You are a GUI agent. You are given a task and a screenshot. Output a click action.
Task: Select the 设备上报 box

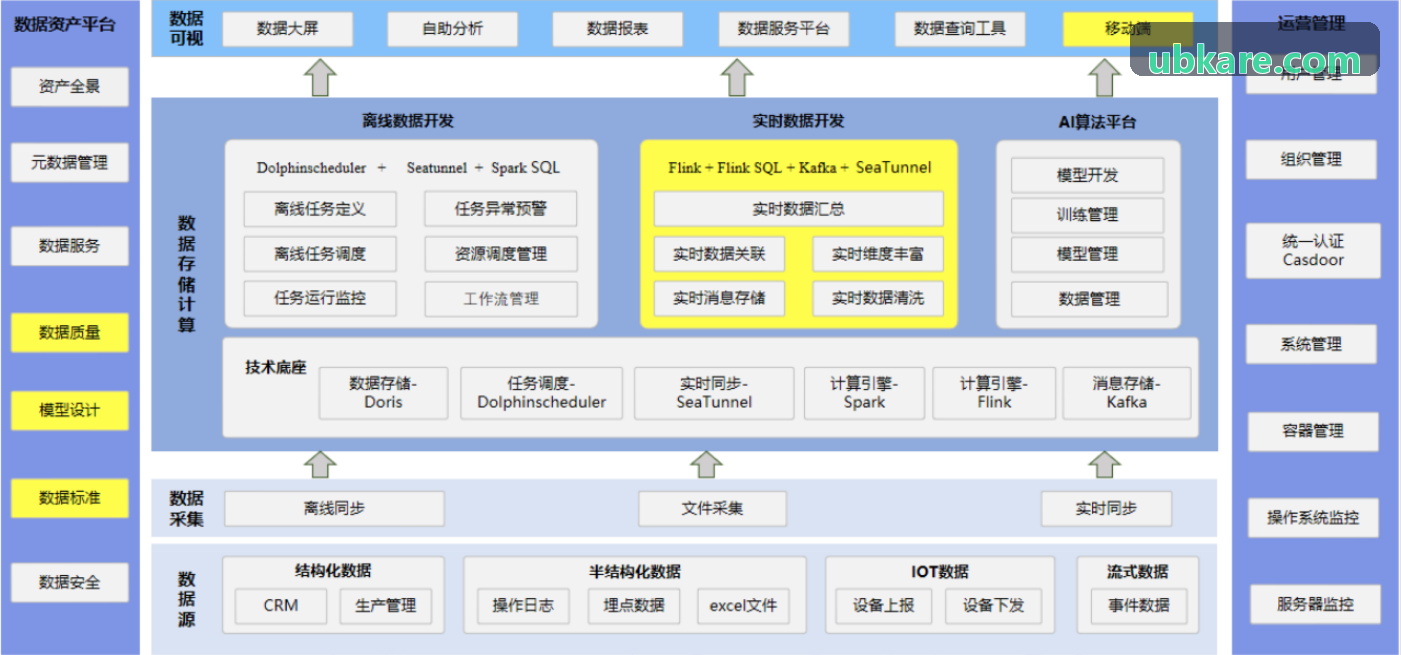[x=883, y=606]
